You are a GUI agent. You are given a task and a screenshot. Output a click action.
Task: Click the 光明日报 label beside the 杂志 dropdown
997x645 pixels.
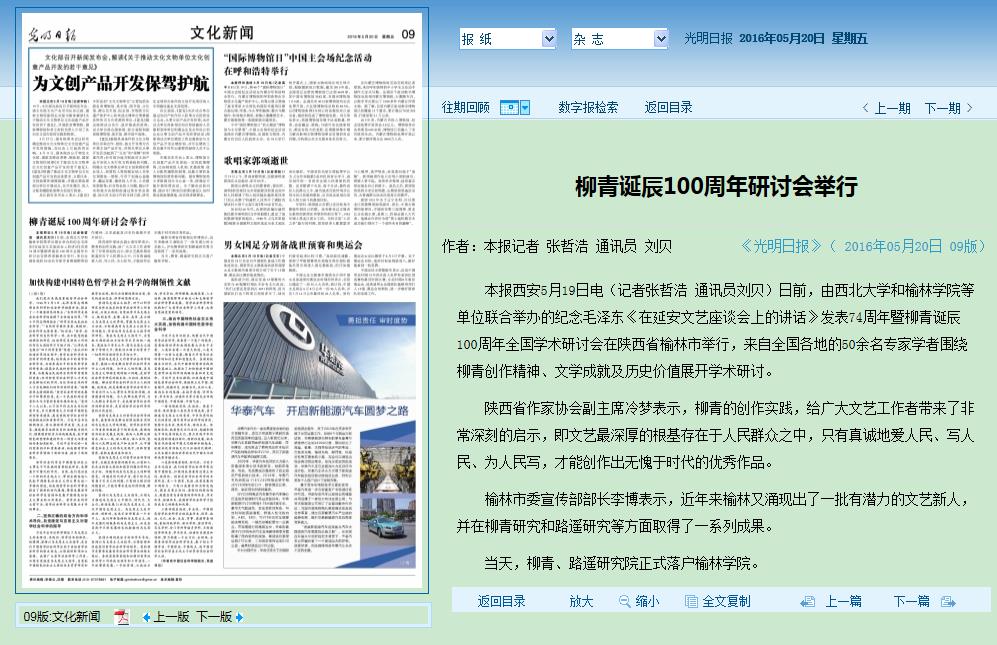pos(708,39)
